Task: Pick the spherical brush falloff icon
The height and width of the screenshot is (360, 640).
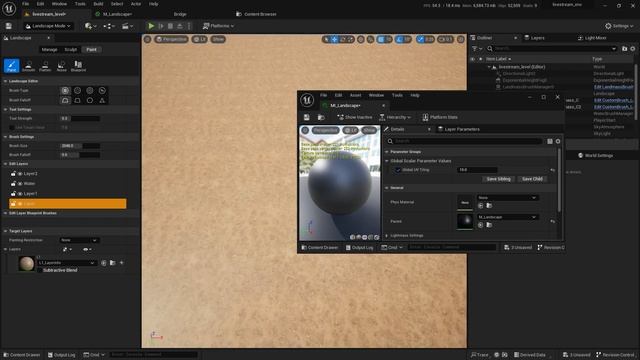Action: (x=90, y=100)
